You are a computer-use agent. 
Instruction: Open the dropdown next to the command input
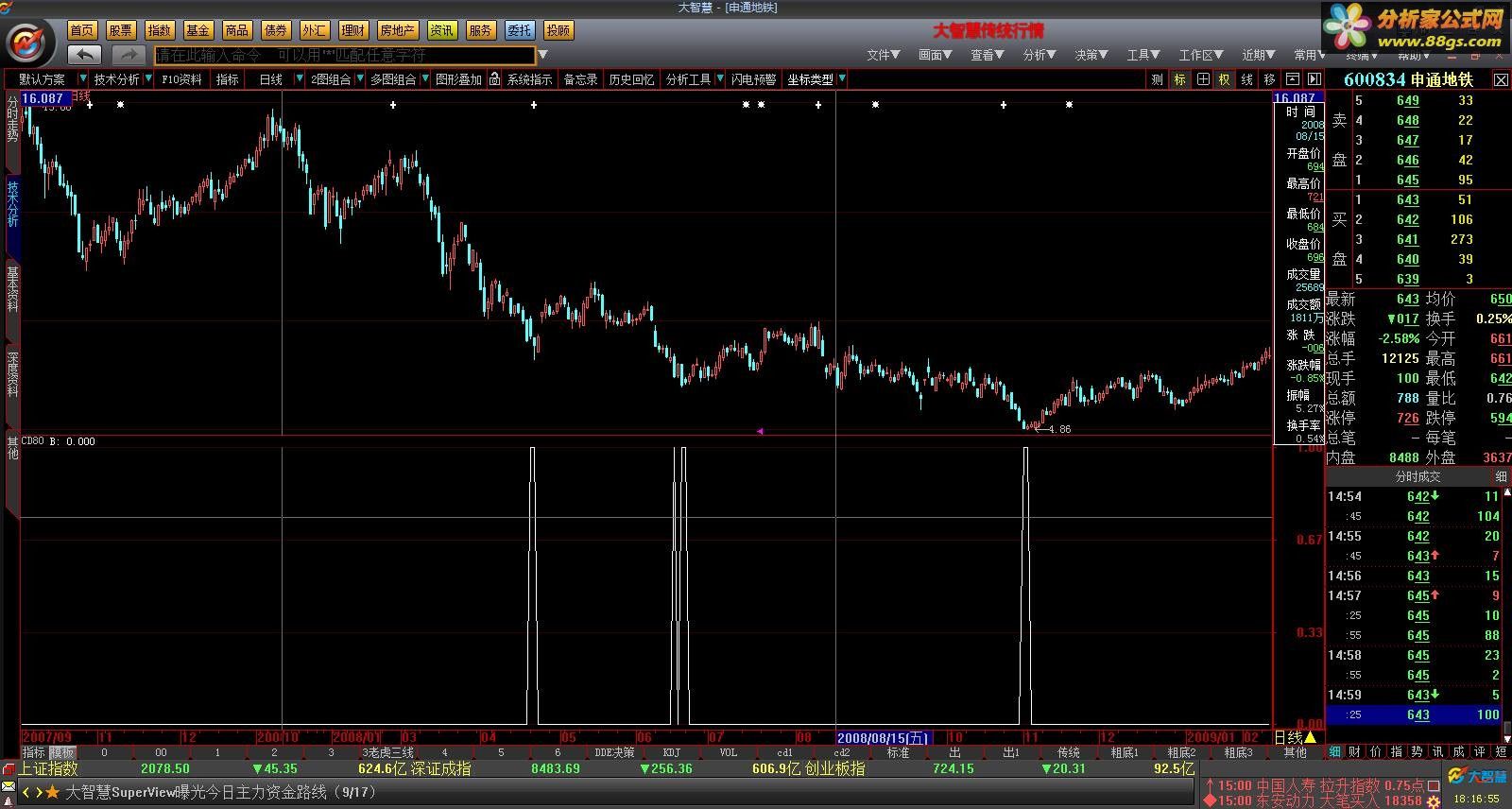543,55
